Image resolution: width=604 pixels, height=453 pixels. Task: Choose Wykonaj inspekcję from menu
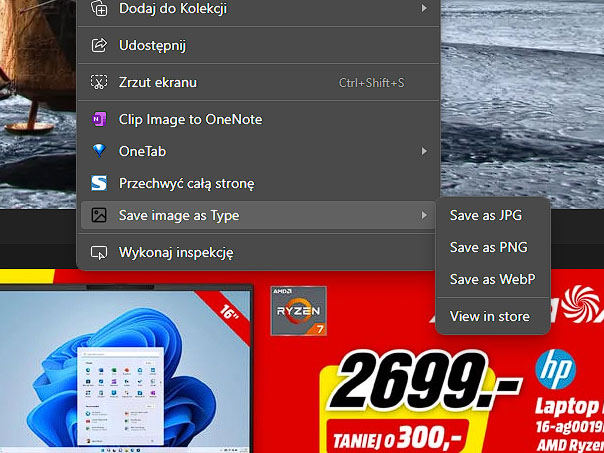[258, 253]
